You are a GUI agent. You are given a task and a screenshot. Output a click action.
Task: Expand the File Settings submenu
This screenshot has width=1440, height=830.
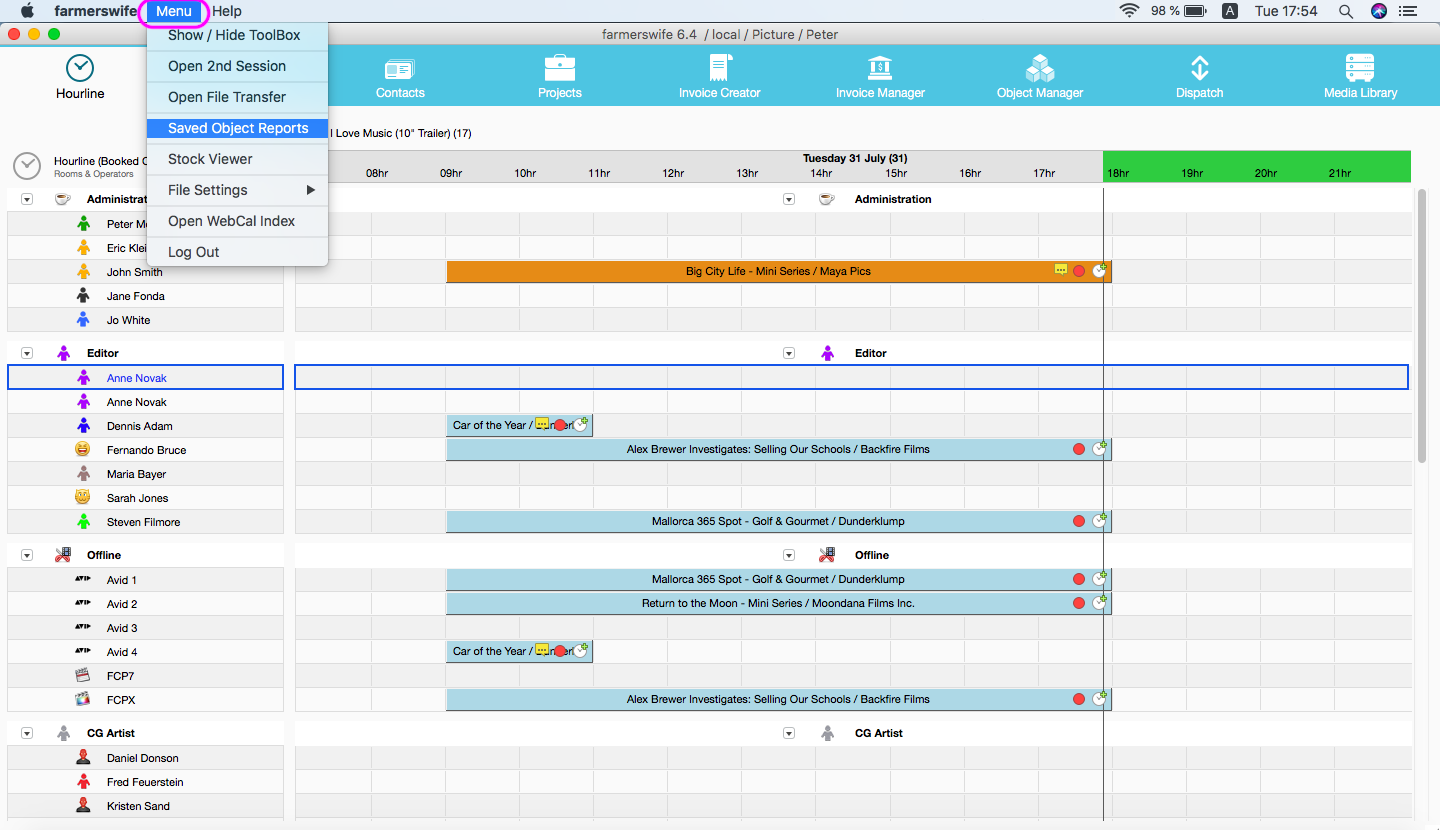(x=237, y=190)
